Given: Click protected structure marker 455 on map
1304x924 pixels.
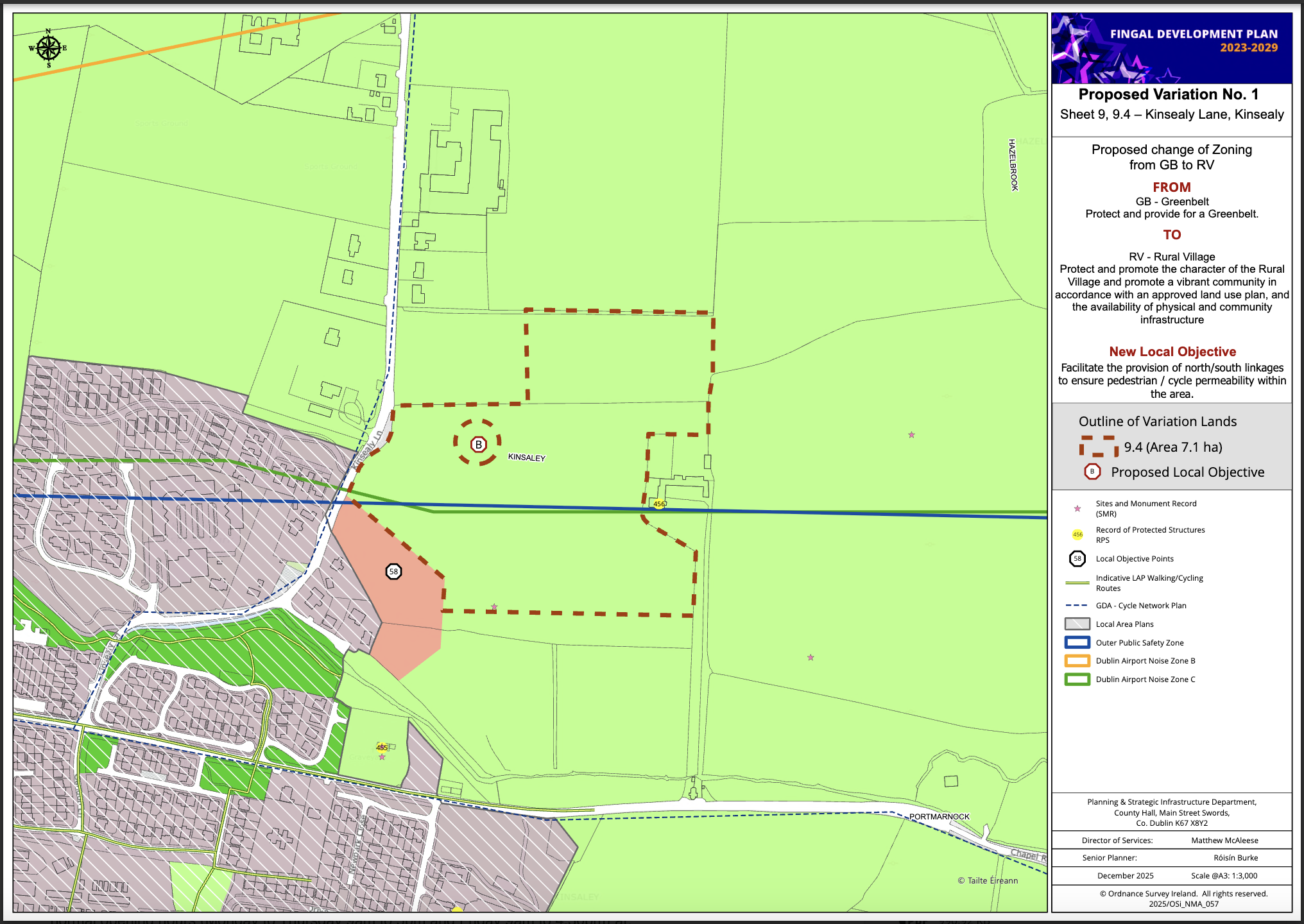Looking at the screenshot, I should pyautogui.click(x=382, y=747).
